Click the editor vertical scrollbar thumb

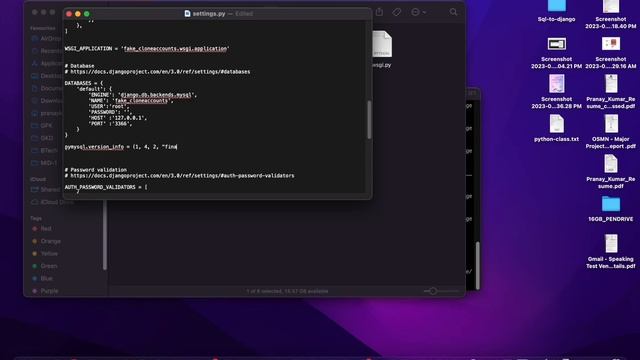point(369,120)
